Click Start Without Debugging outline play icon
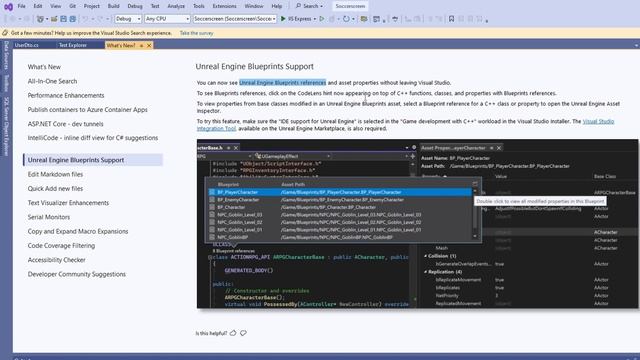This screenshot has height=360, width=640. pos(322,19)
